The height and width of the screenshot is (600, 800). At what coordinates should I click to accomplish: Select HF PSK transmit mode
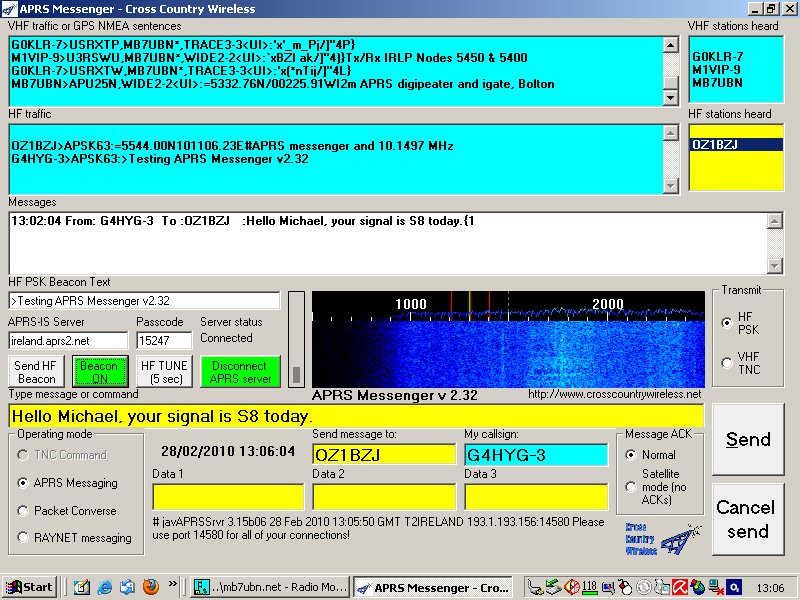coord(727,323)
